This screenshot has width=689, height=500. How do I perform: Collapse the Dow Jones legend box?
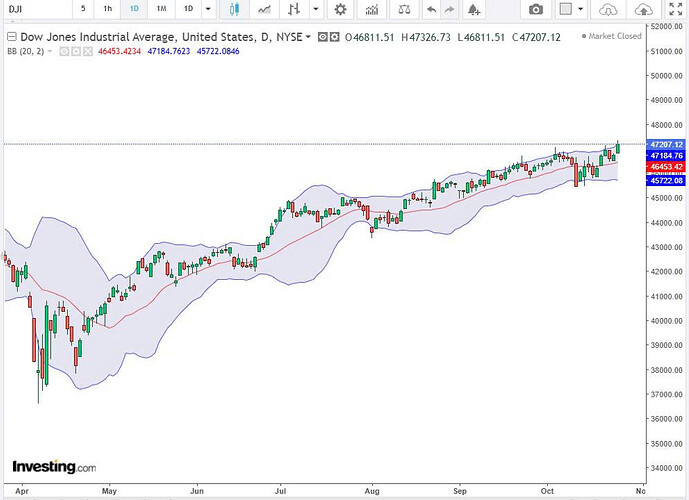11,36
